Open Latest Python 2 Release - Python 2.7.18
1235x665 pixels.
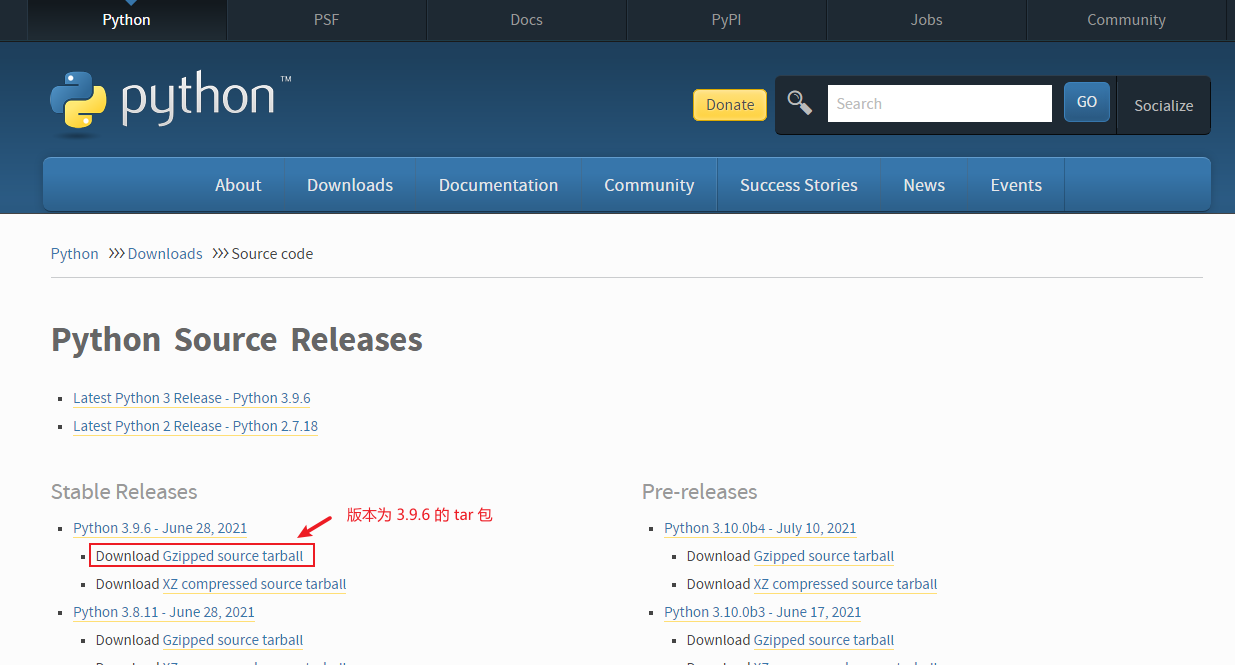tap(195, 426)
